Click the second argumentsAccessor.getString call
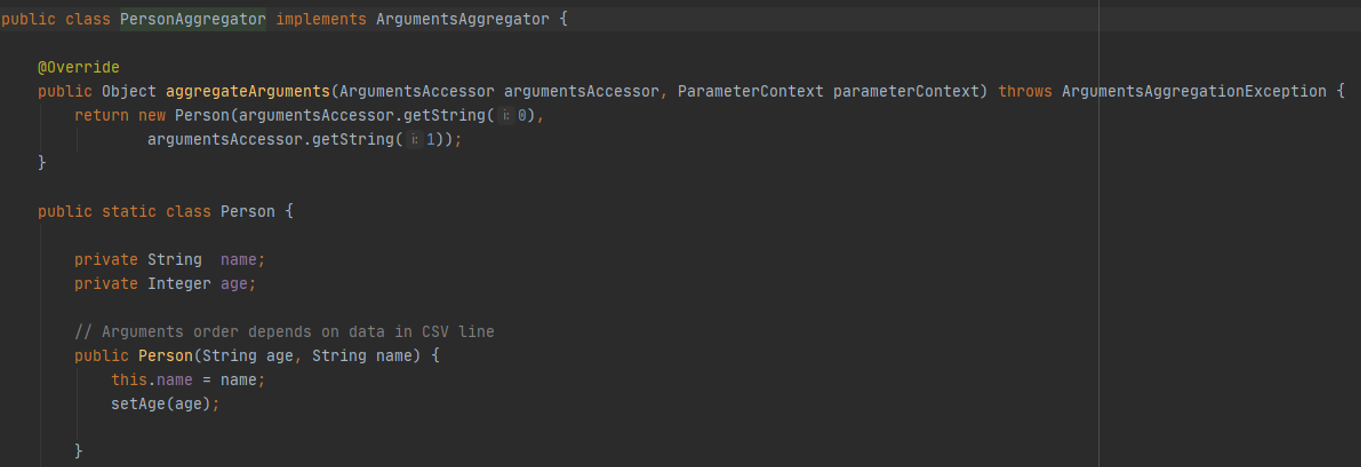Viewport: 1361px width, 467px height. (x=270, y=139)
